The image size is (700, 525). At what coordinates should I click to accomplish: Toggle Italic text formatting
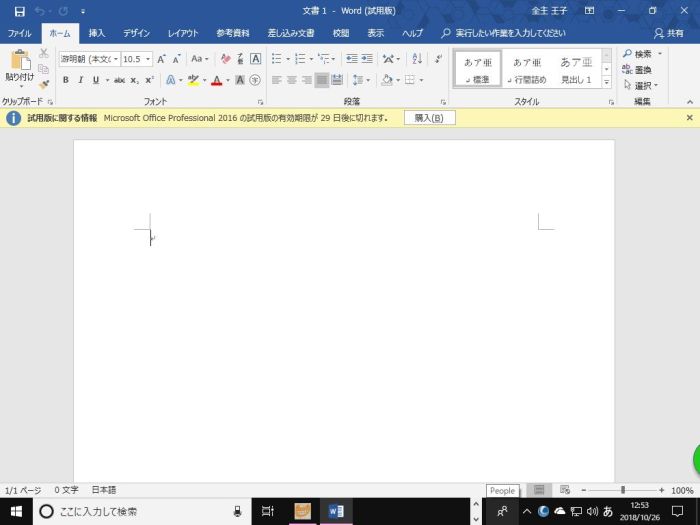point(81,80)
